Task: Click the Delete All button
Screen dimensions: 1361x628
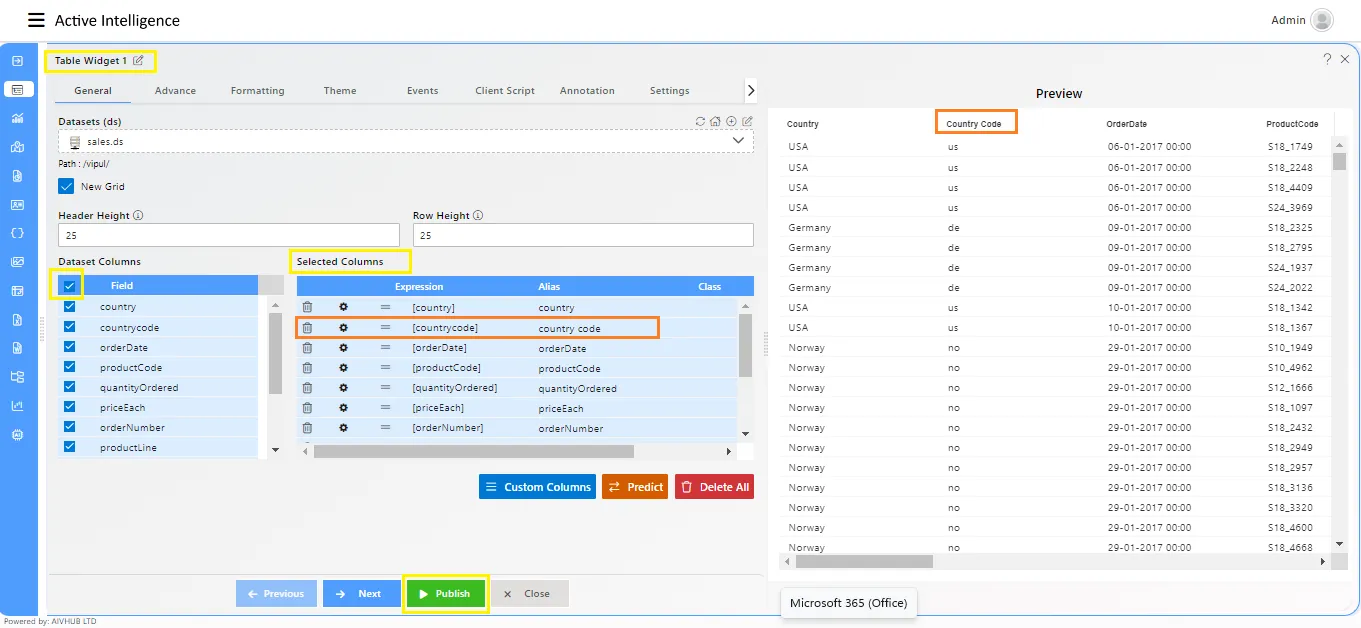Action: coord(714,487)
